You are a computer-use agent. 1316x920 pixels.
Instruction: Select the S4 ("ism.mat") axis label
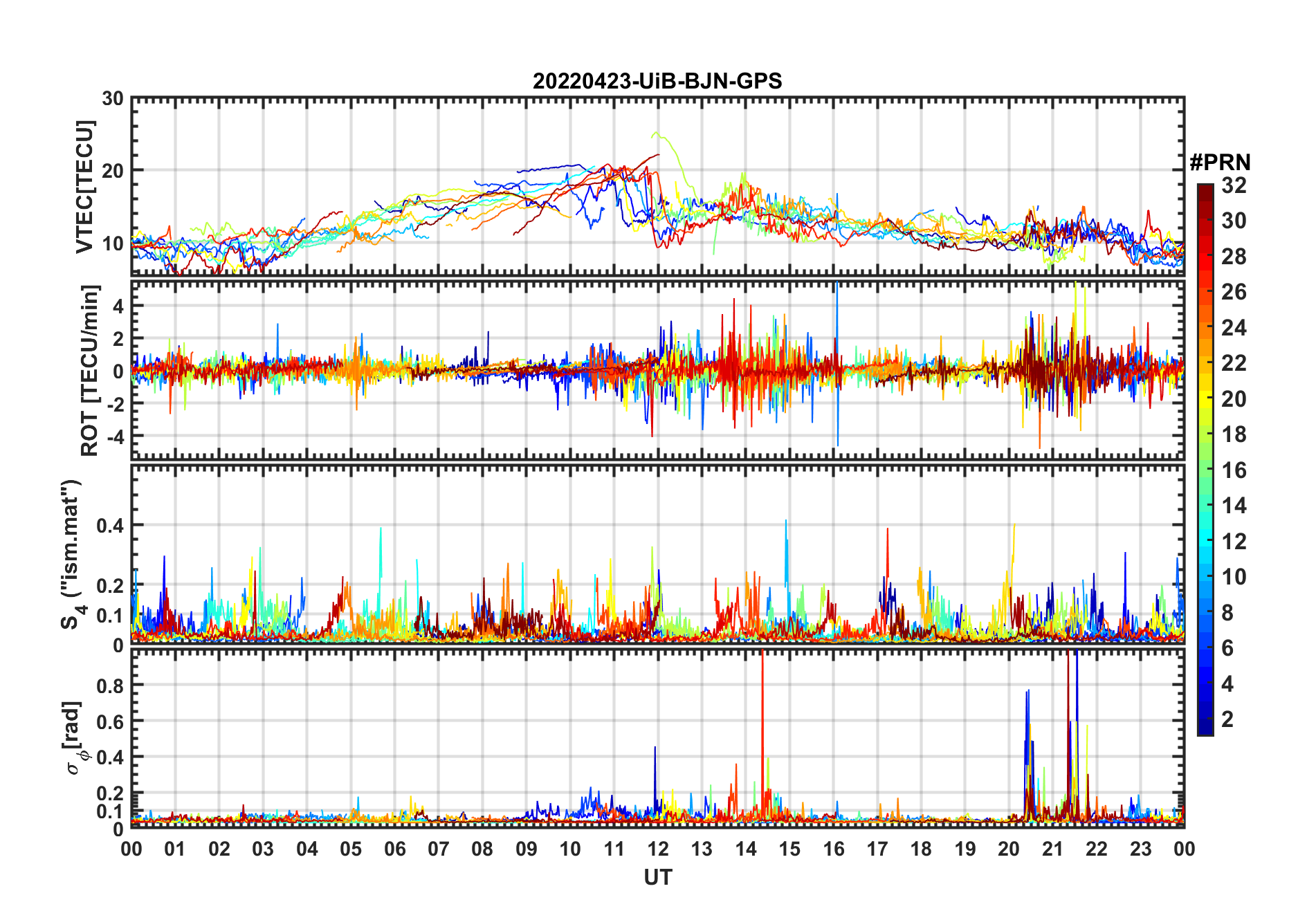[71, 554]
